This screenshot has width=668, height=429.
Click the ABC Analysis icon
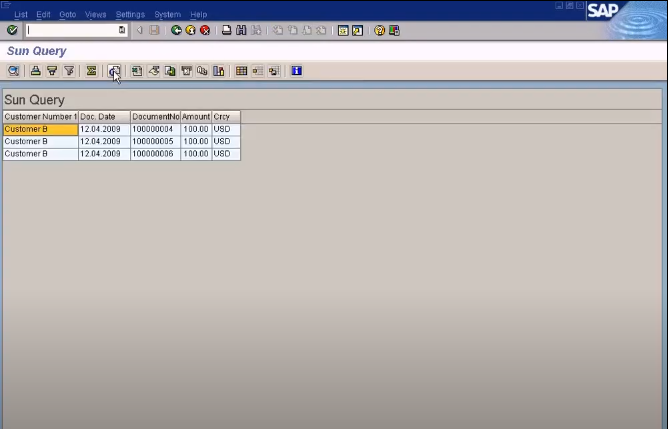(202, 71)
